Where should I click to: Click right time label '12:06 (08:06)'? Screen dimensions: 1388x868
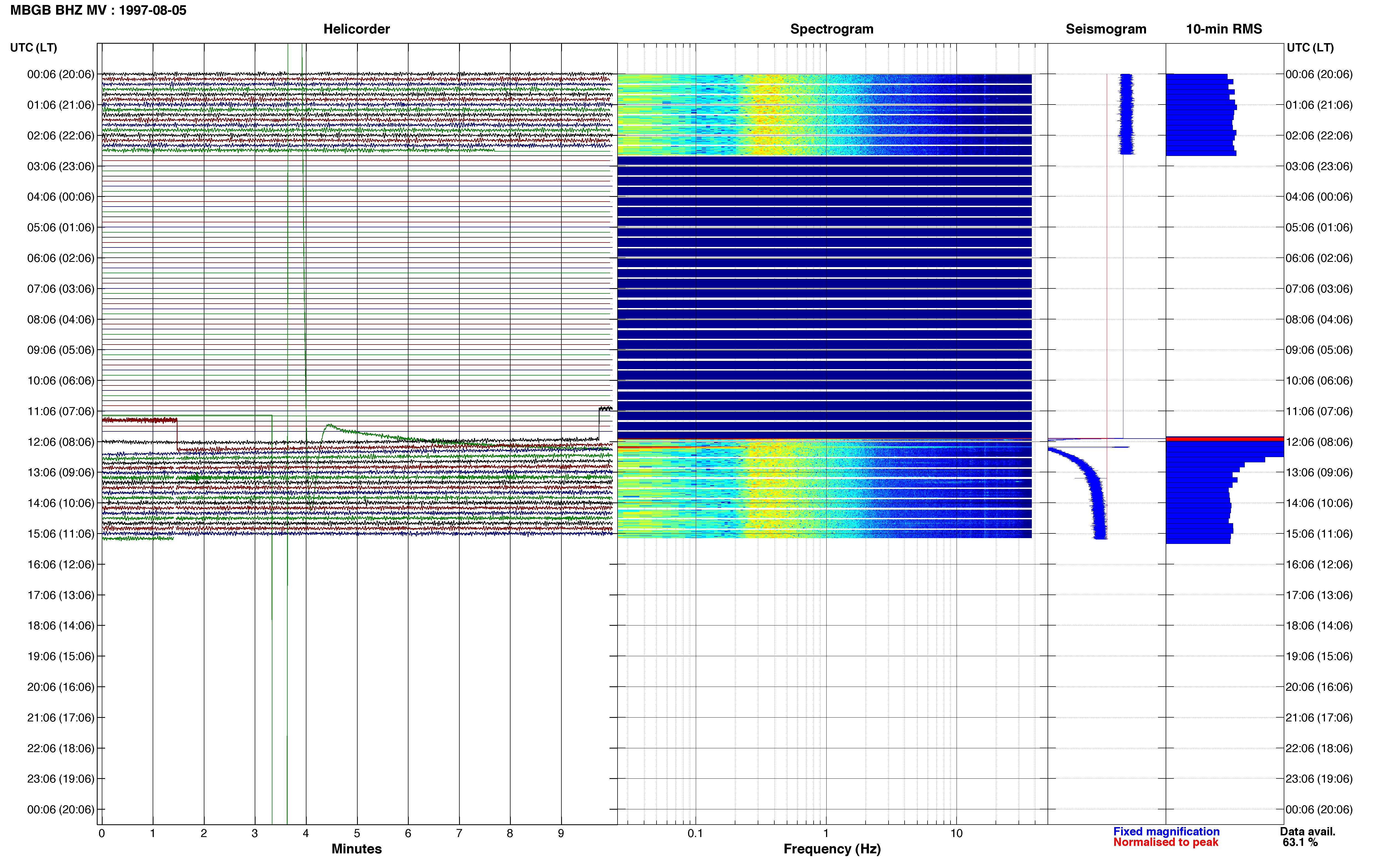[x=1319, y=442]
